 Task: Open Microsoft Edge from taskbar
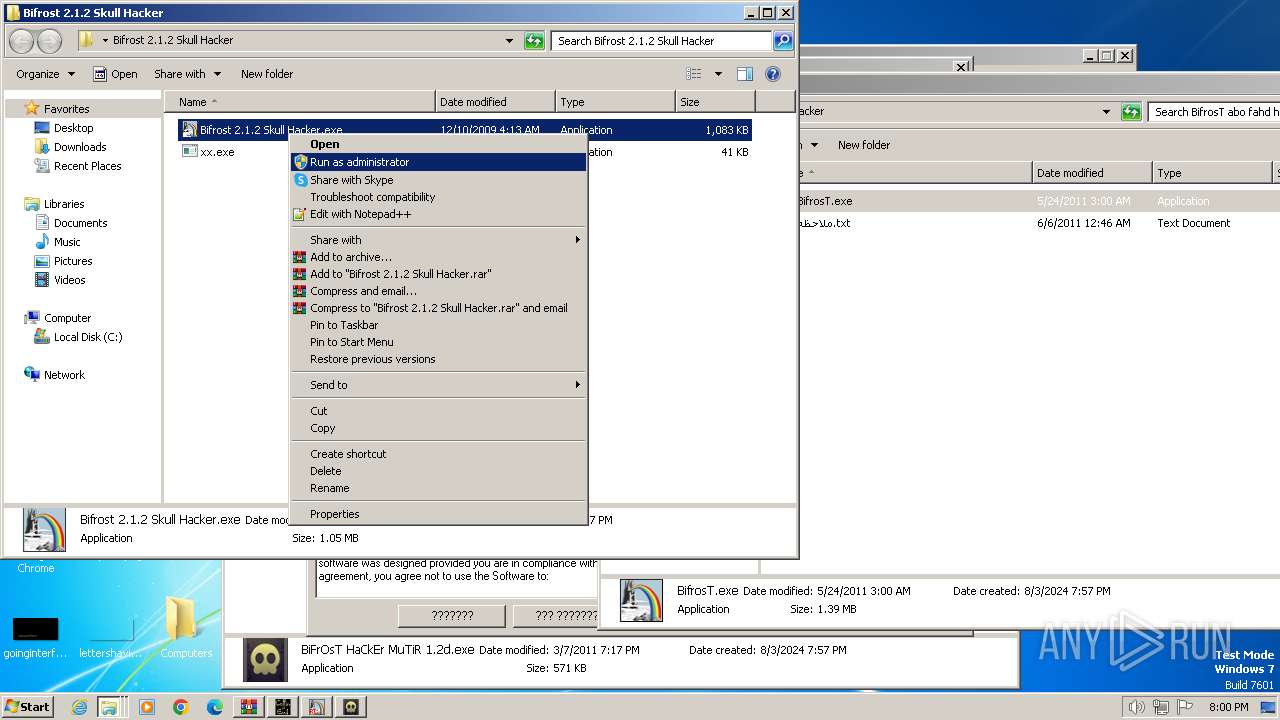coord(214,707)
